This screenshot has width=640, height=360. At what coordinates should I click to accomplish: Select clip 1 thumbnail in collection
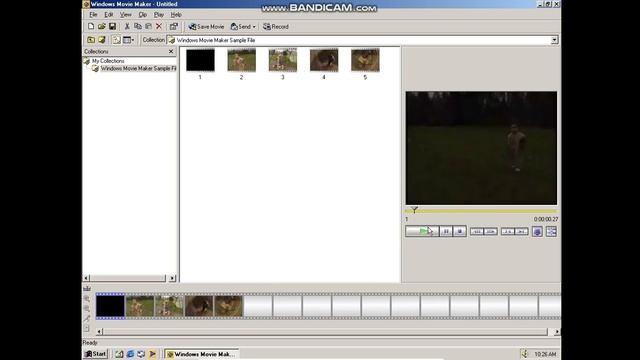(x=200, y=60)
